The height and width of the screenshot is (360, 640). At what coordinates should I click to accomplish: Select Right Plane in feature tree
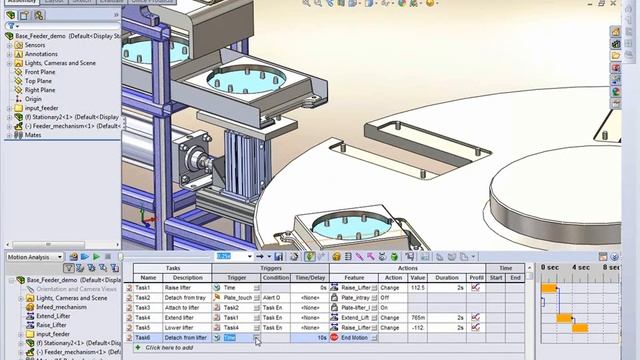tap(40, 90)
